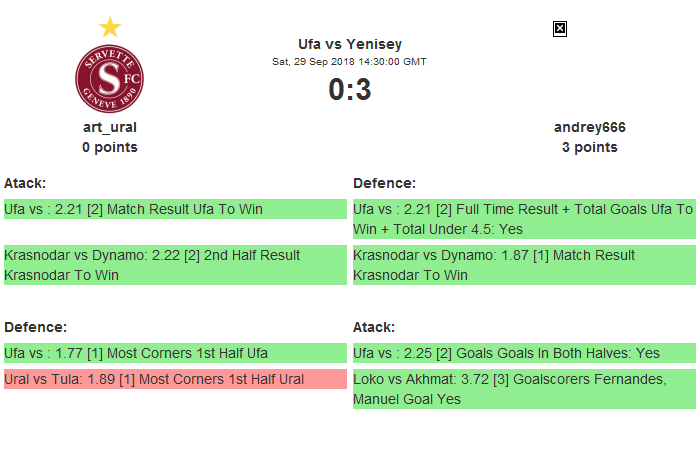Click the 0:3 match score
Image resolution: width=700 pixels, height=460 pixels.
tap(350, 90)
